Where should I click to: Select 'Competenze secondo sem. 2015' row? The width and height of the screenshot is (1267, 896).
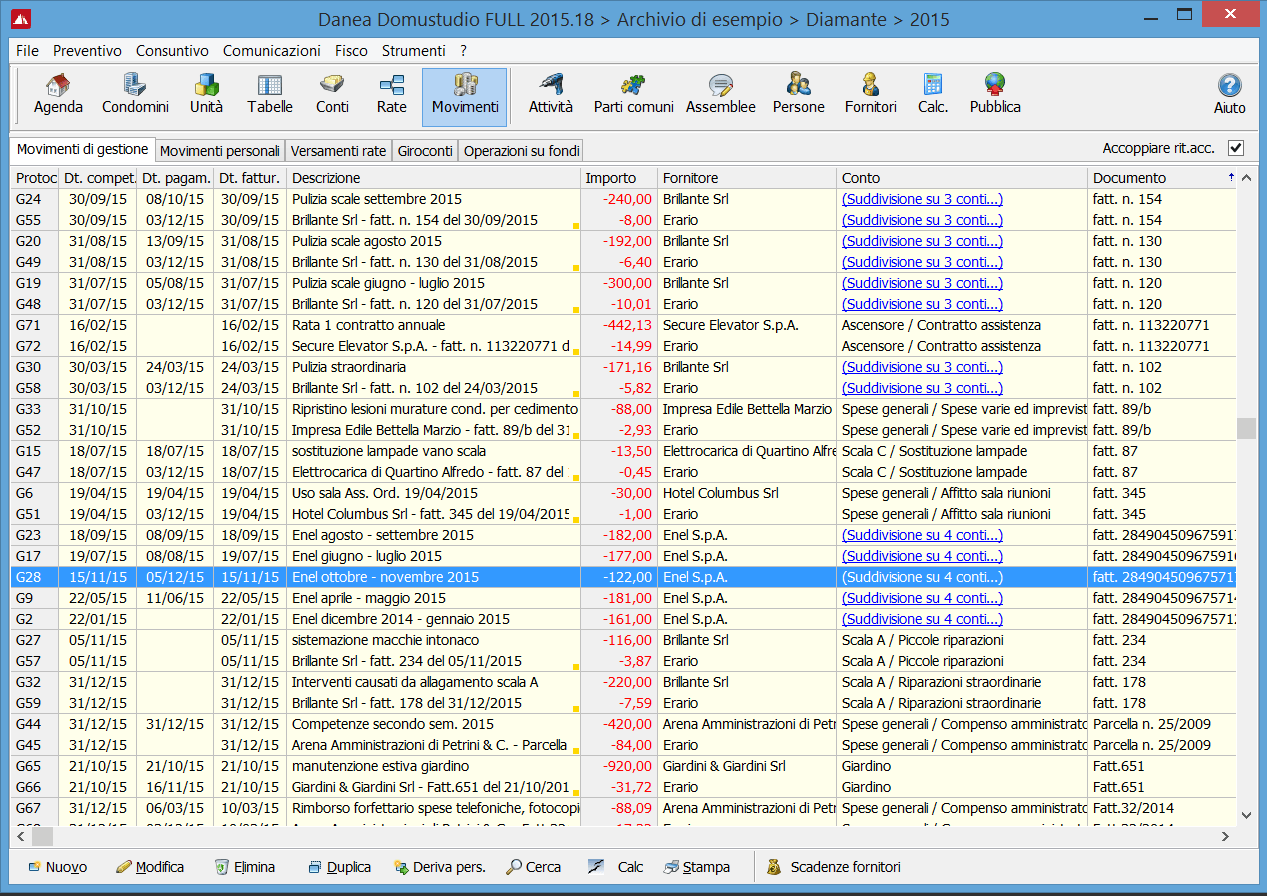coord(624,724)
